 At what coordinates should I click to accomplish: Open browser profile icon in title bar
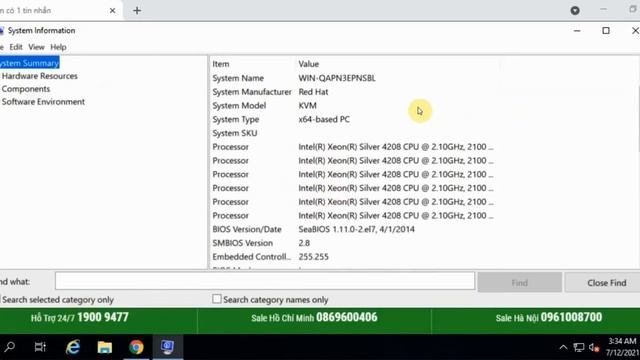(575, 11)
